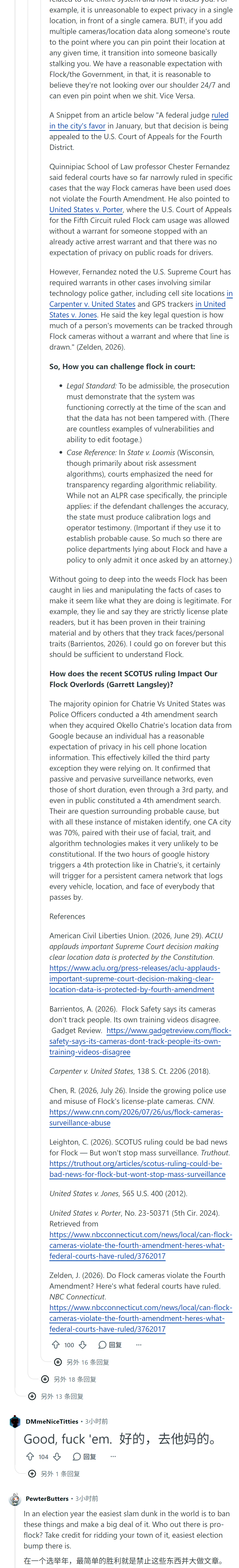Open the 'United States v. Porter' link
Viewport: 239px width, 1568px height.
click(x=86, y=209)
